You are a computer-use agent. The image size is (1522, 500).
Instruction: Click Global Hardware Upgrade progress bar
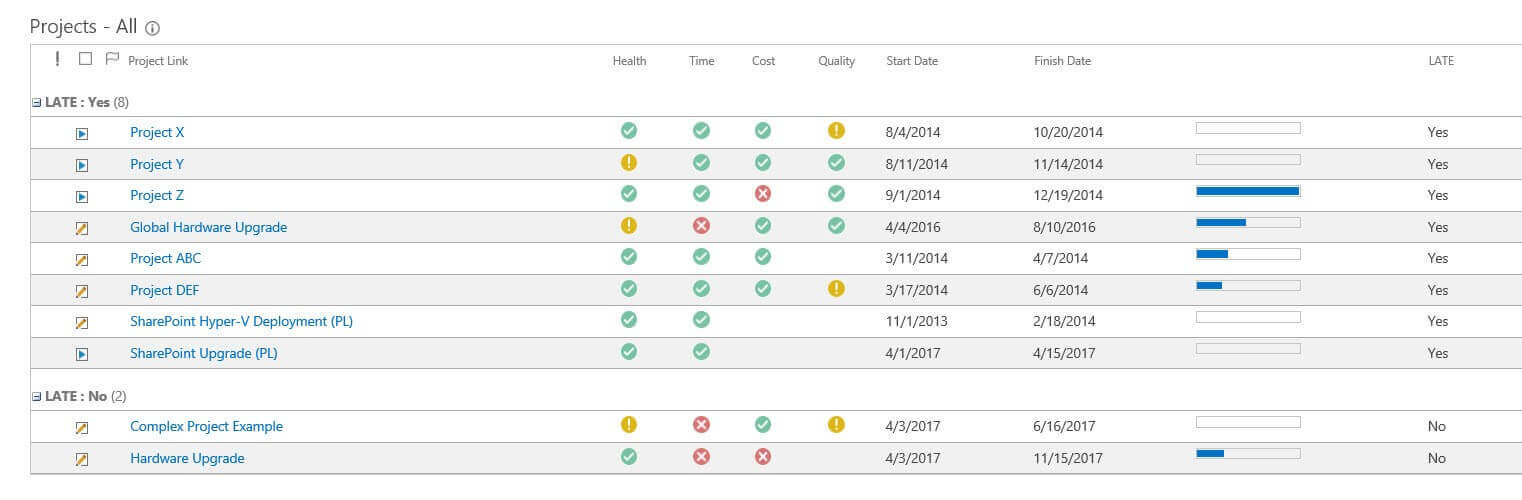coord(1248,222)
